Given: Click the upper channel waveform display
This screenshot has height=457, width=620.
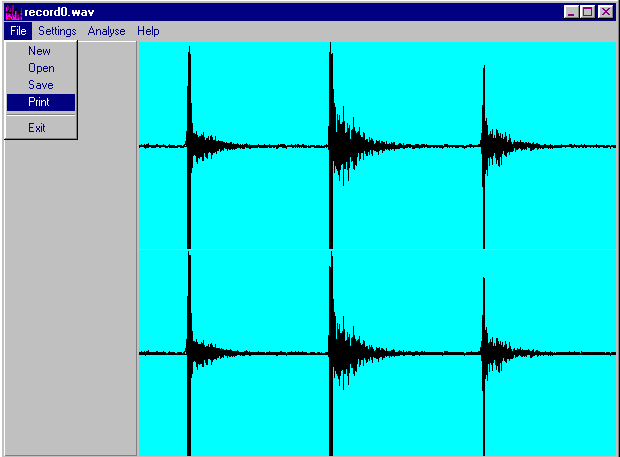Looking at the screenshot, I should (x=377, y=145).
